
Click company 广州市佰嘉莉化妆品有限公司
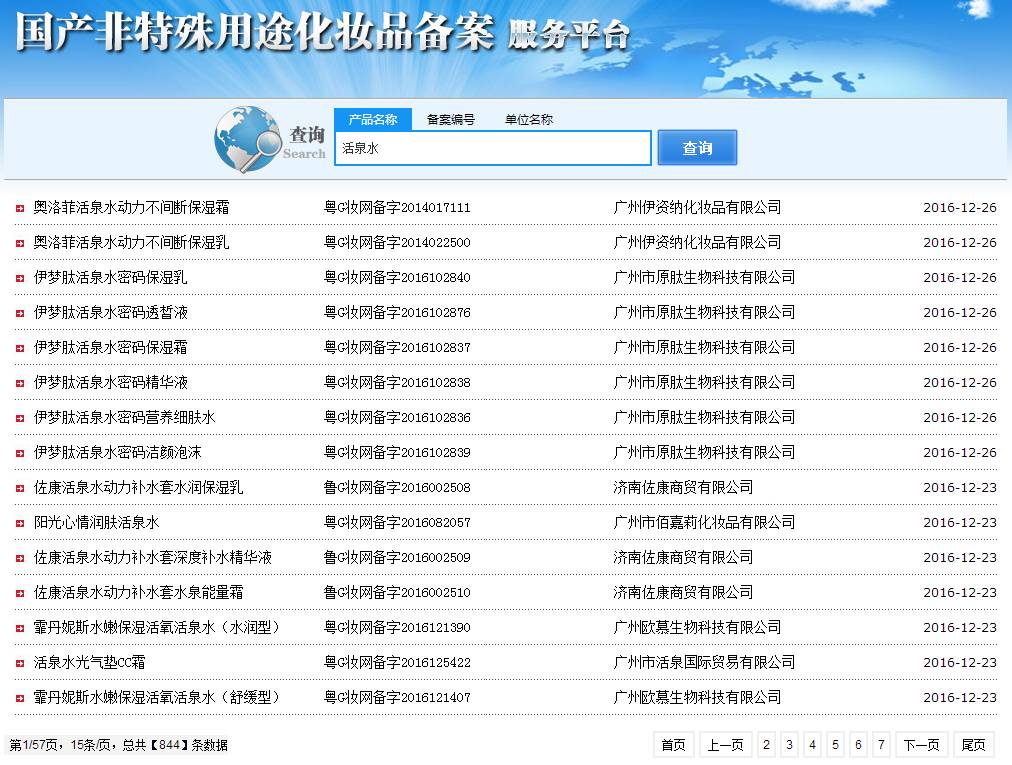coord(704,522)
